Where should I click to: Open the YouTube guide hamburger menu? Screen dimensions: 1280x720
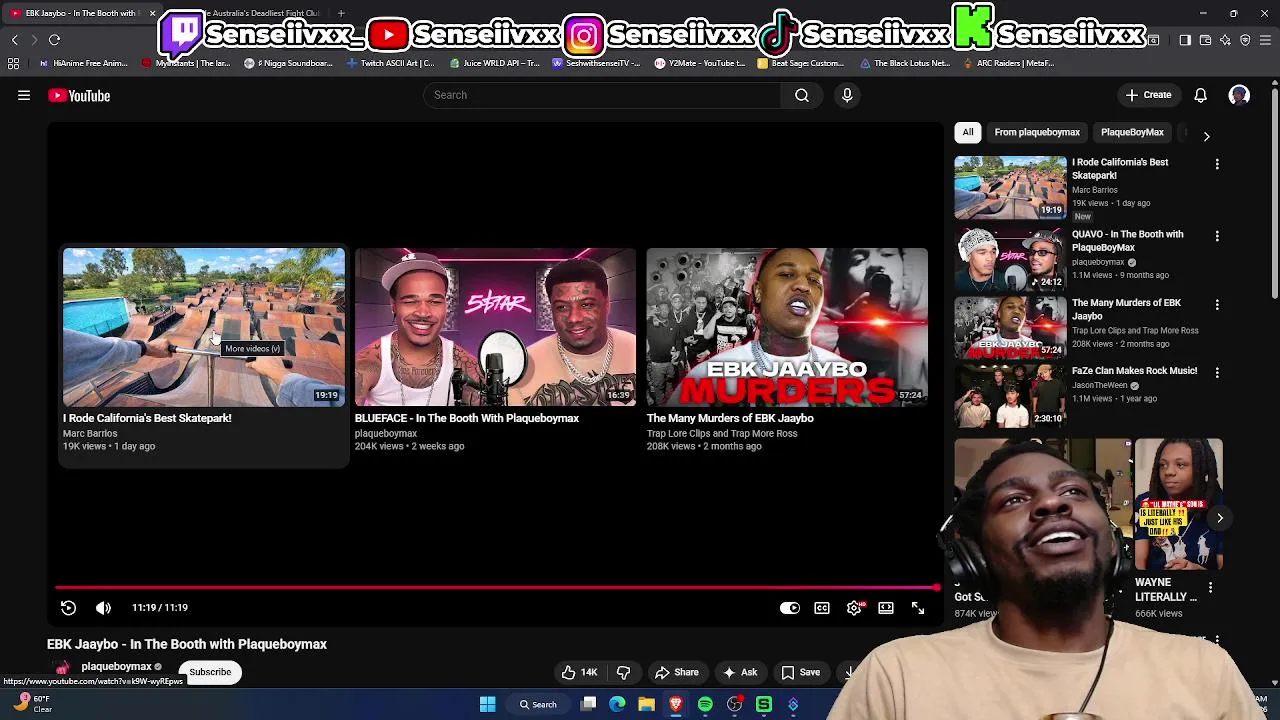click(x=24, y=96)
